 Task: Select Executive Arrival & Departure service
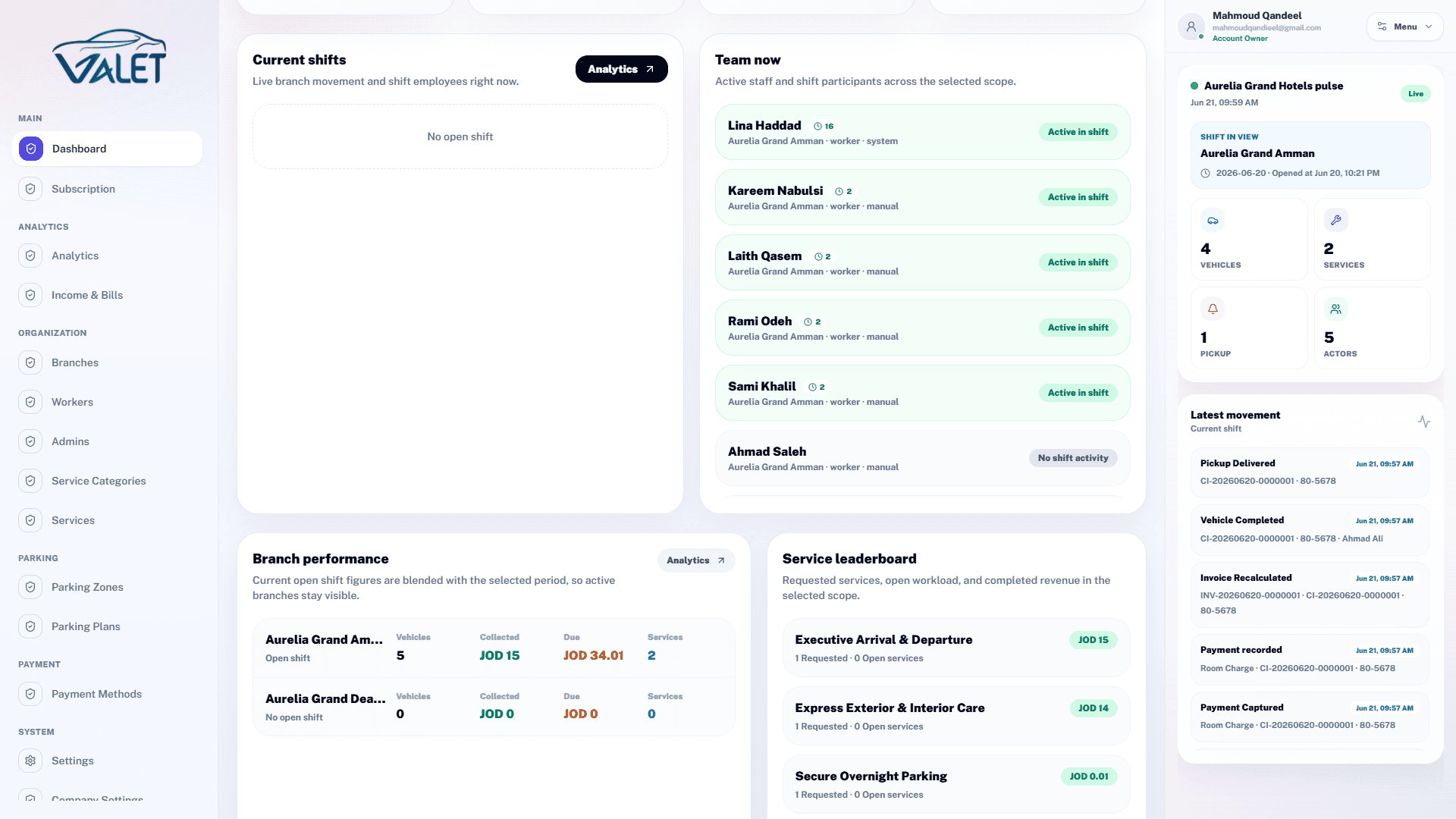click(x=955, y=648)
